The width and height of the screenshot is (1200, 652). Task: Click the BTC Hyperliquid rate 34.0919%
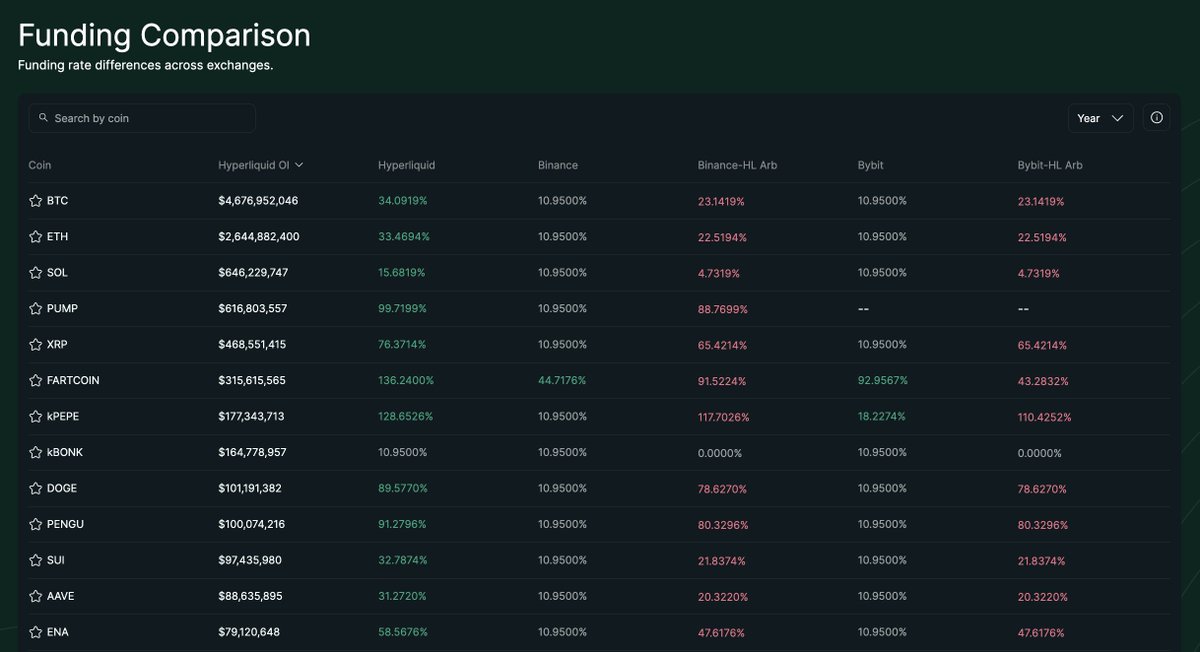403,201
